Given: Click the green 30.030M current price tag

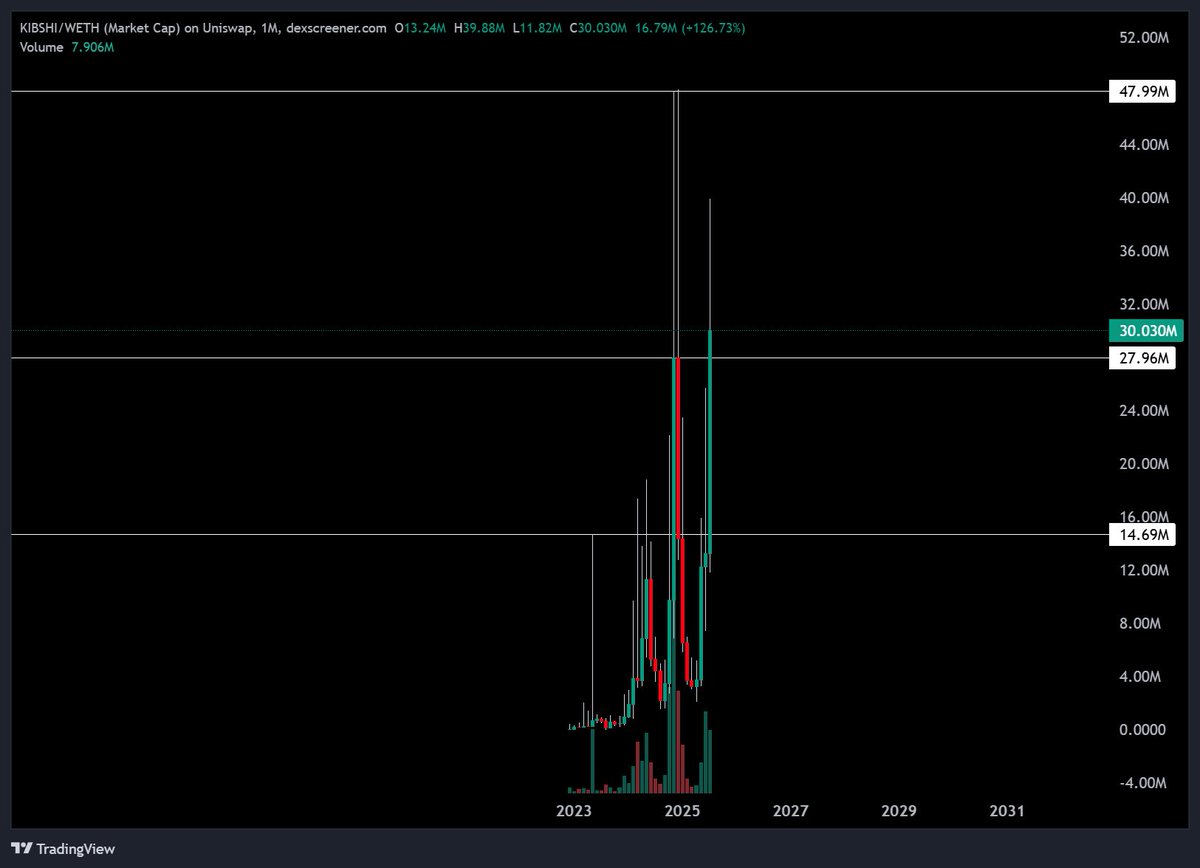Looking at the screenshot, I should point(1145,331).
